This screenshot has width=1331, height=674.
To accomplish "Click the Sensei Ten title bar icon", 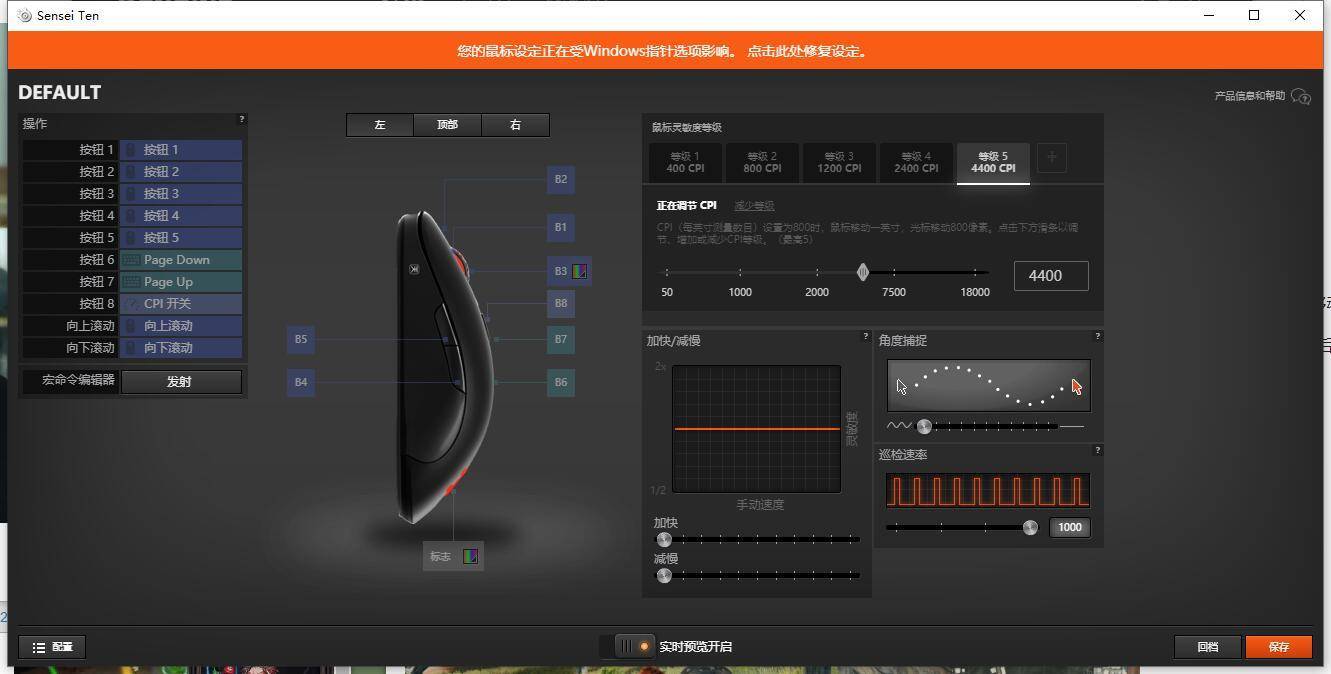I will point(25,16).
